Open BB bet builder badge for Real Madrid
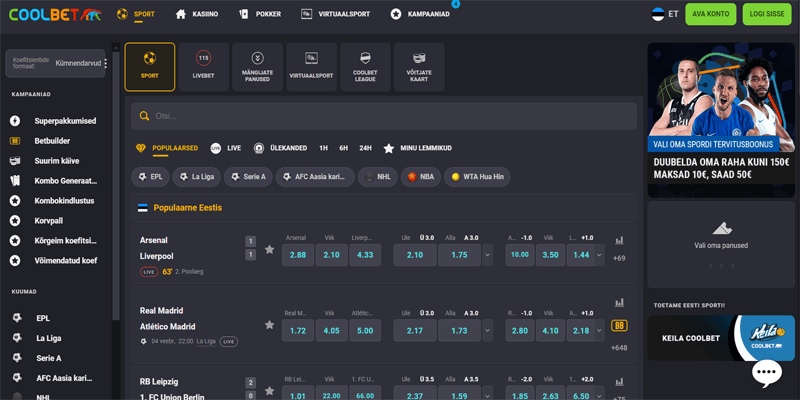 click(619, 326)
